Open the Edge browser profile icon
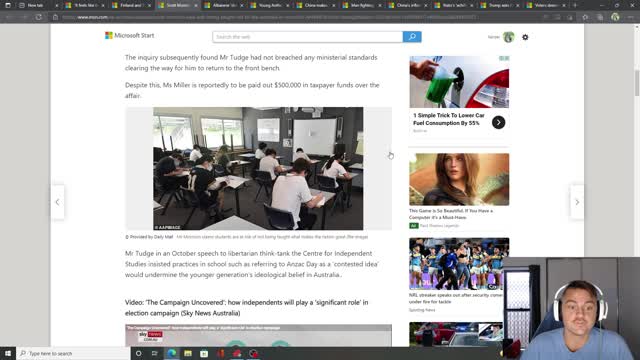The height and width of the screenshot is (360, 640). [615, 17]
